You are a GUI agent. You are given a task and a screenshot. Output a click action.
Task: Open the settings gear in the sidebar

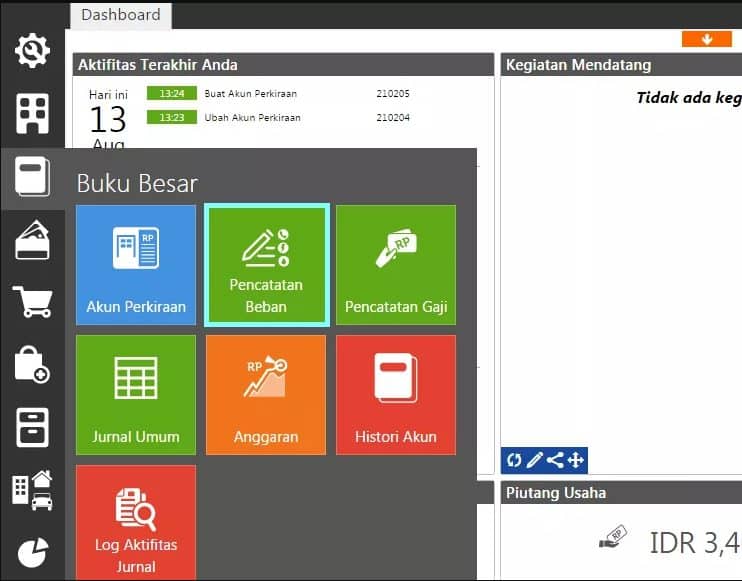pyautogui.click(x=32, y=49)
